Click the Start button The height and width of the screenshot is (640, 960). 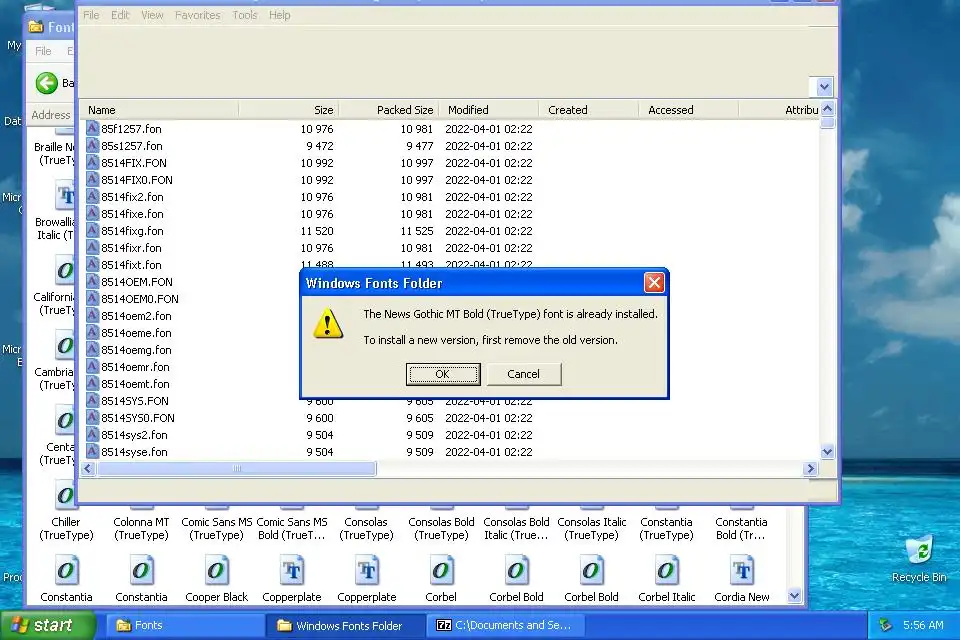(48, 625)
